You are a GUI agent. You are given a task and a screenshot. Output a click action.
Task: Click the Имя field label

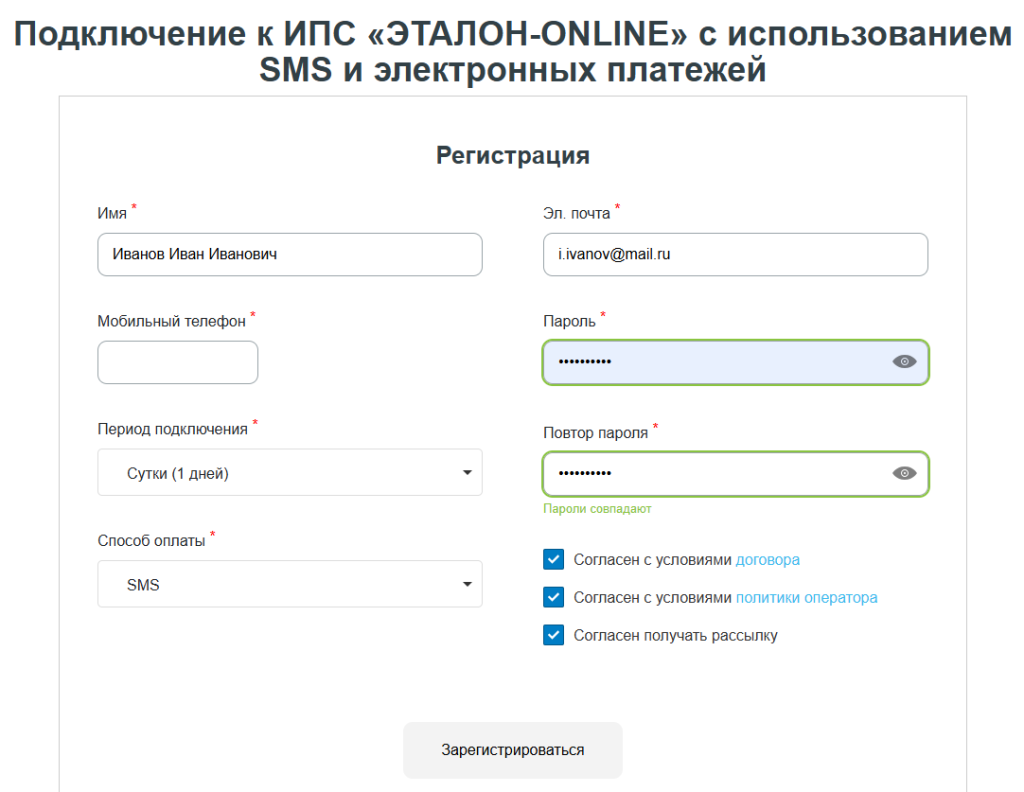click(x=112, y=214)
